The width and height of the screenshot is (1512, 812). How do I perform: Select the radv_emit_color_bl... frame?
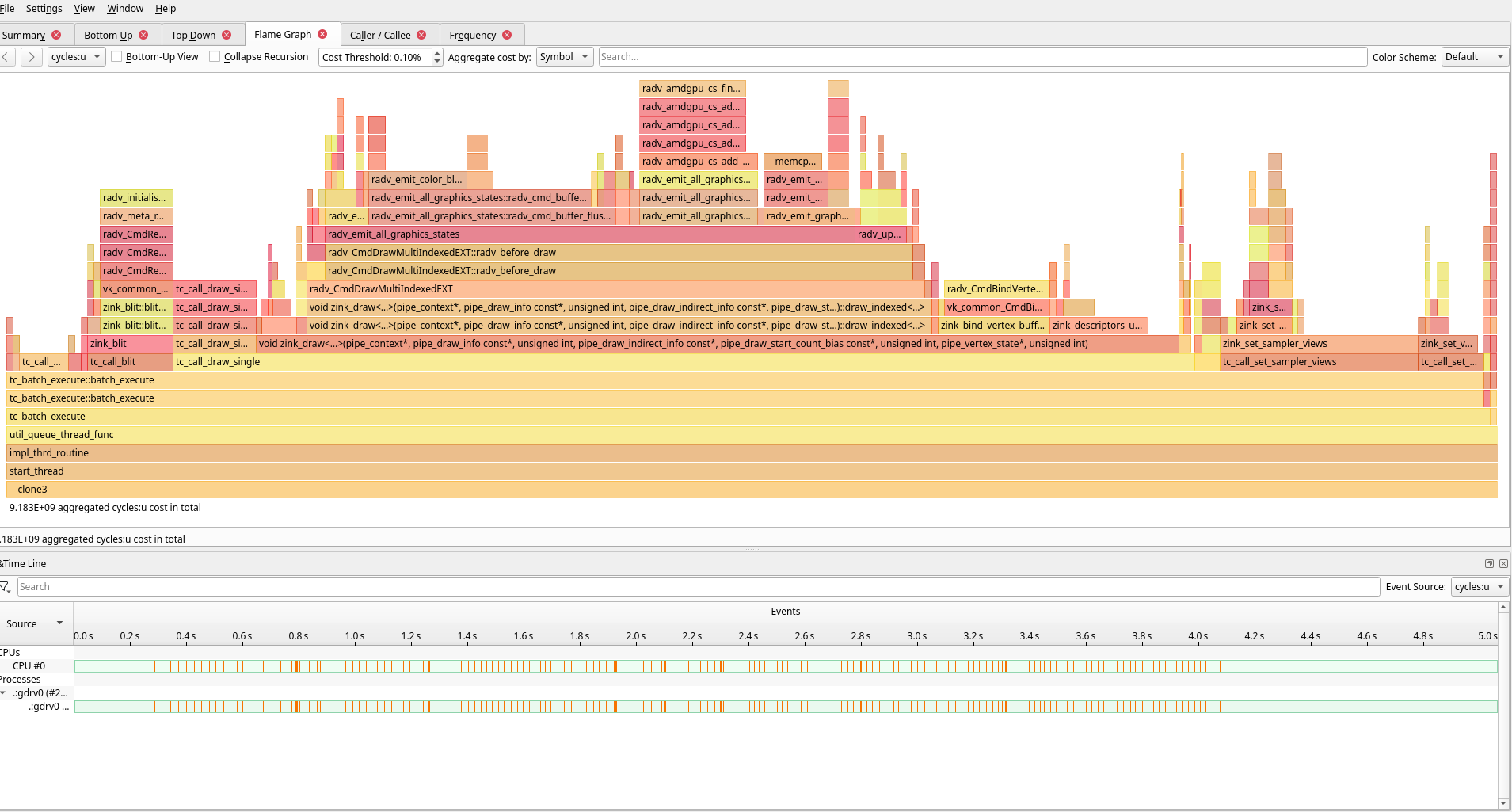tap(417, 180)
